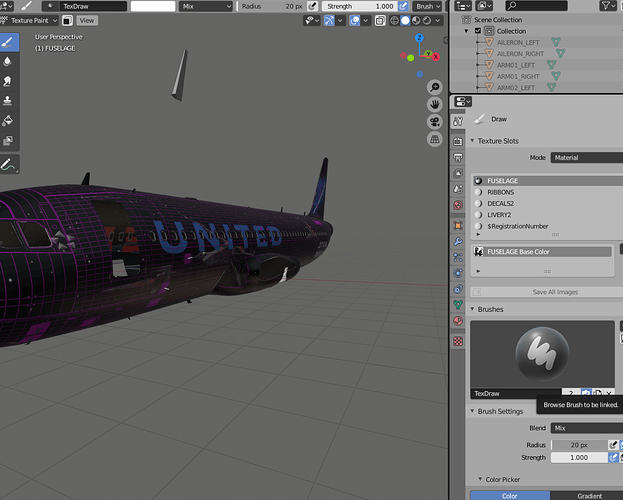Open the Brush dropdown in header
Screen dimensions: 623x500
coord(428,6)
